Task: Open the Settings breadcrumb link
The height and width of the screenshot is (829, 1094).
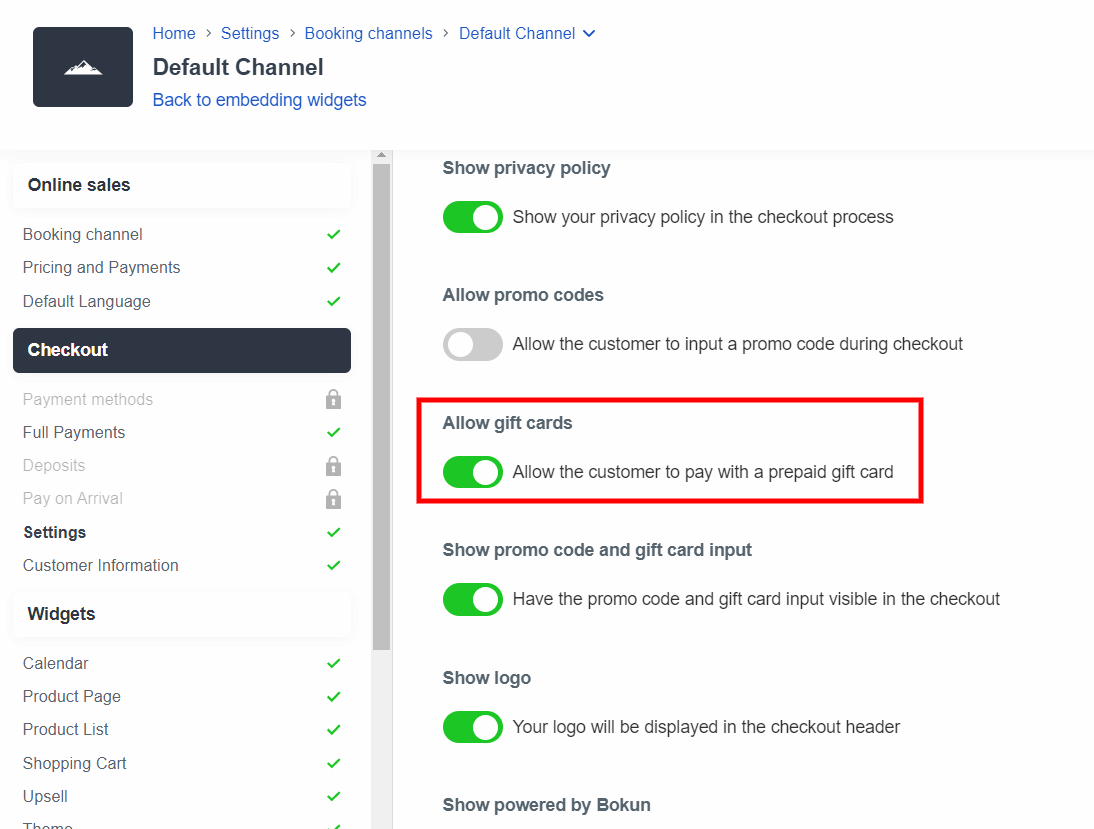Action: [x=250, y=33]
